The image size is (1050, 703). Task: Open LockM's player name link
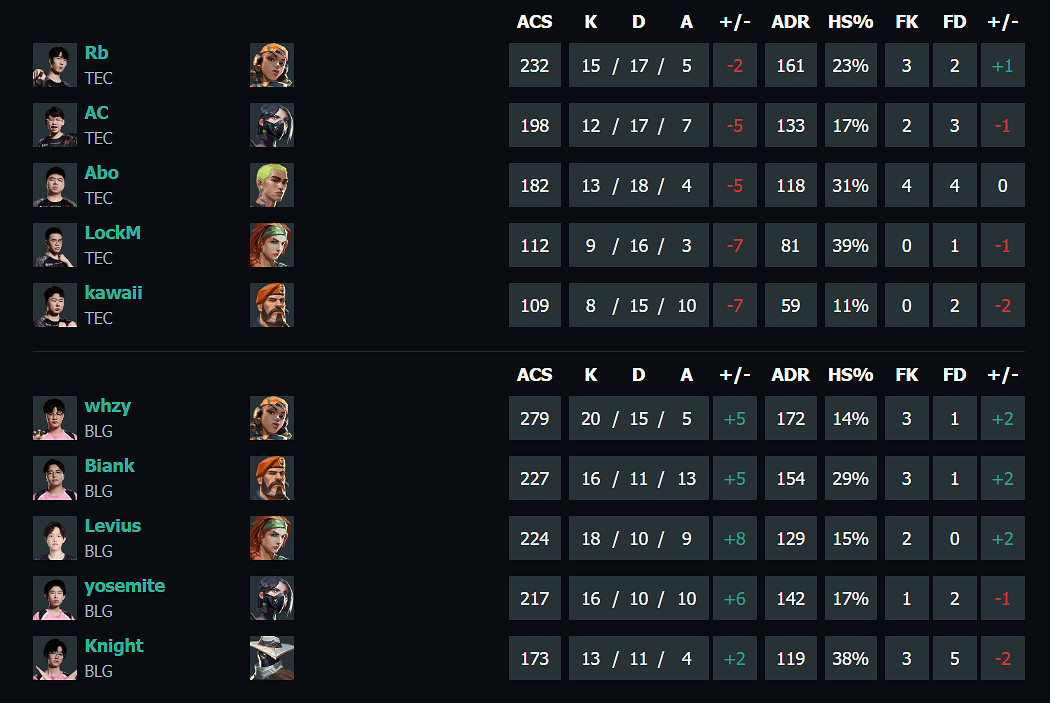pyautogui.click(x=112, y=233)
